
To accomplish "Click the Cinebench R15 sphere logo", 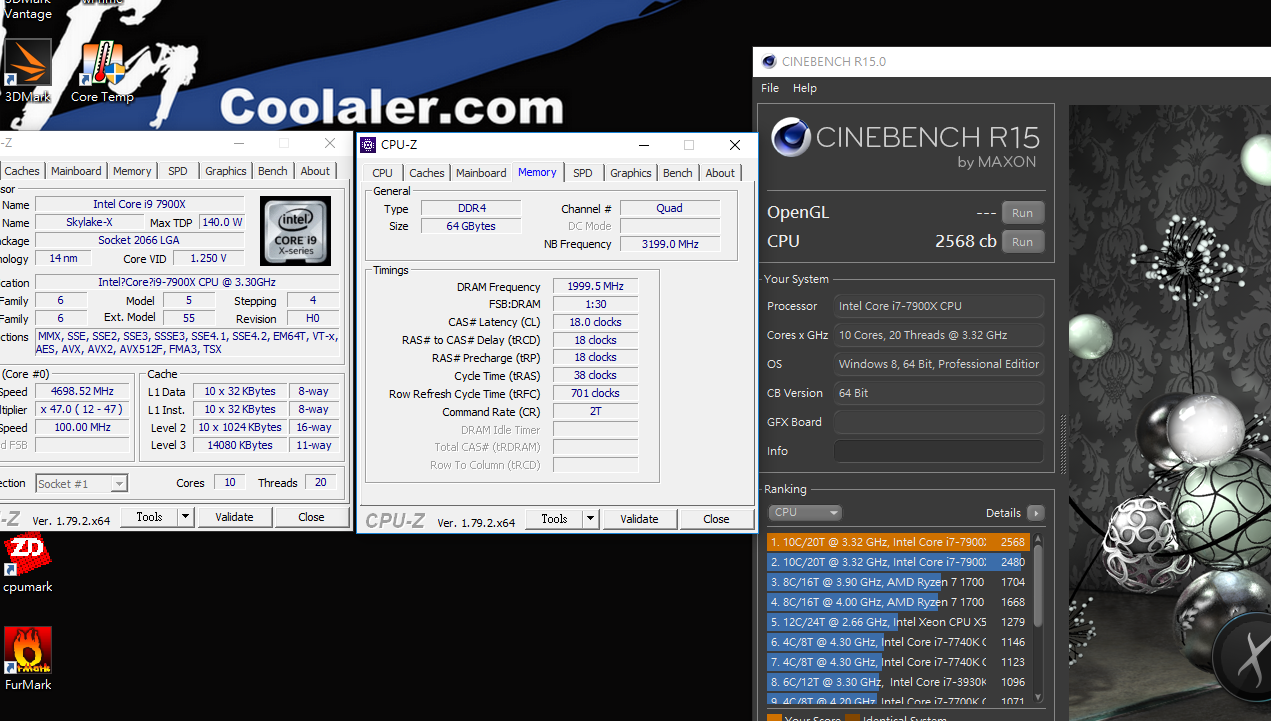I will click(791, 138).
